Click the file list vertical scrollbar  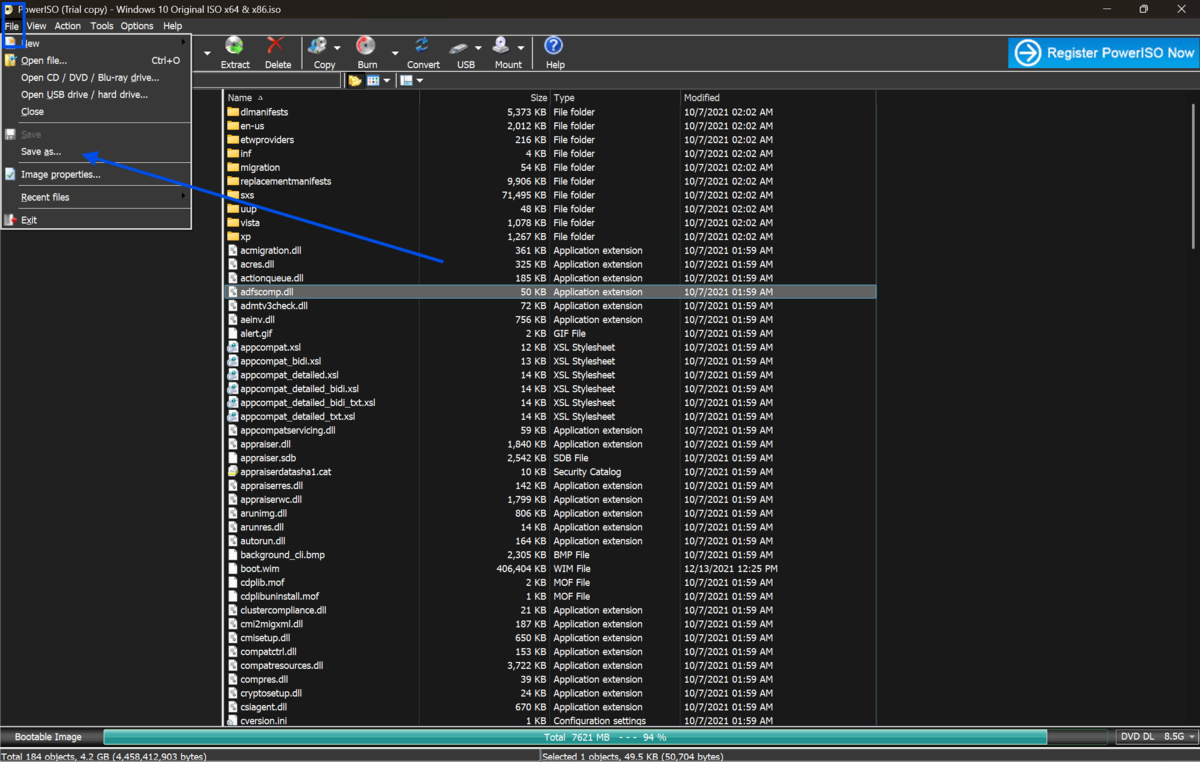tap(1193, 176)
